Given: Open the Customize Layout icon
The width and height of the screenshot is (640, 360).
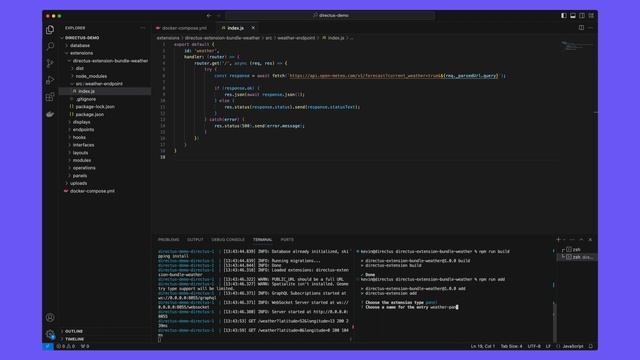Looking at the screenshot, I should click(x=591, y=16).
